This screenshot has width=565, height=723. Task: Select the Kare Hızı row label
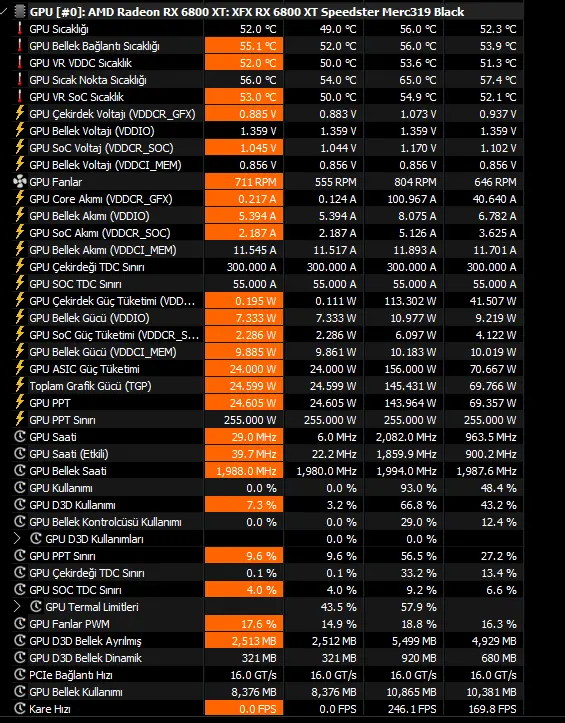[49, 709]
